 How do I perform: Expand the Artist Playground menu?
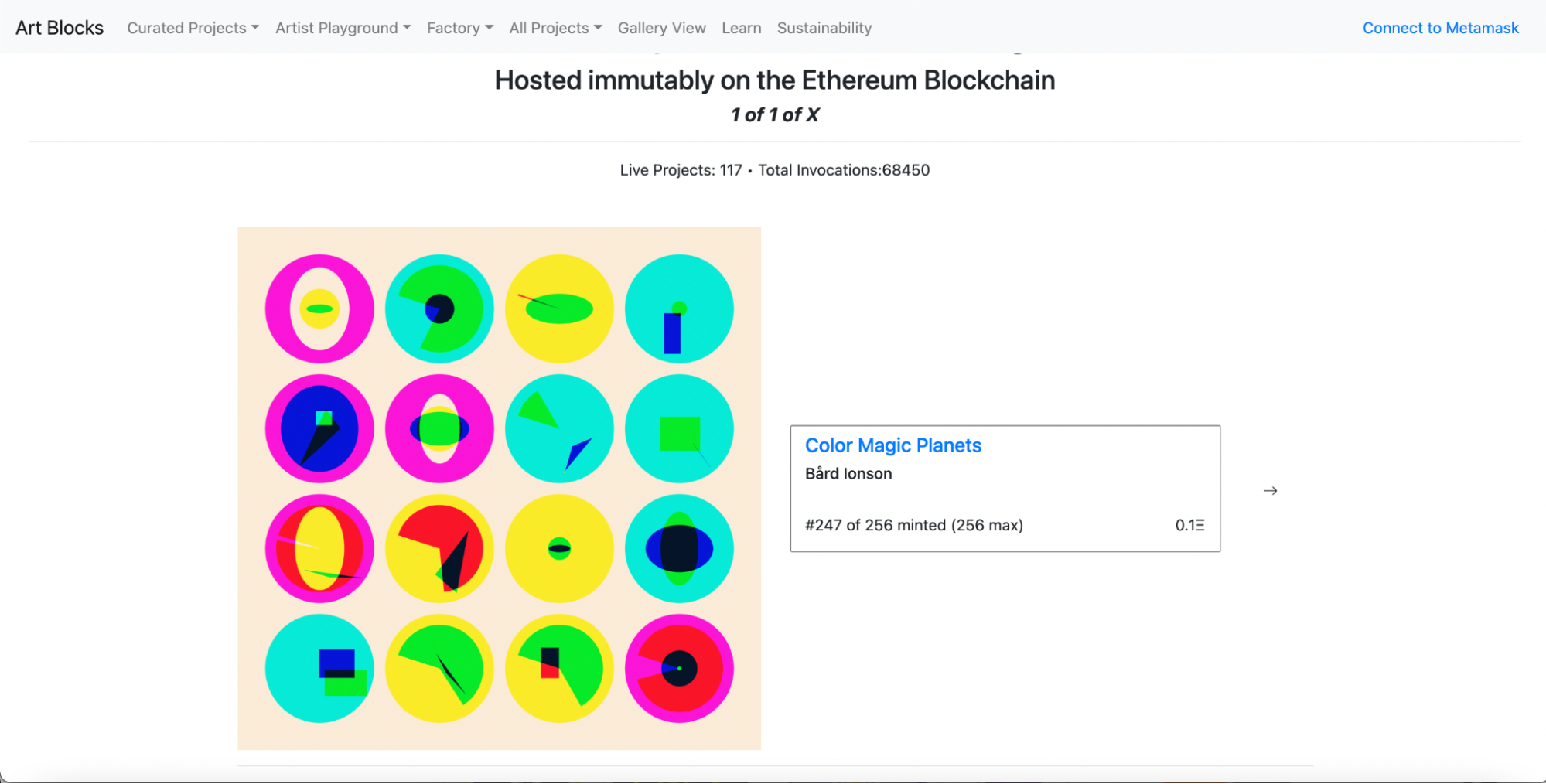(x=343, y=28)
